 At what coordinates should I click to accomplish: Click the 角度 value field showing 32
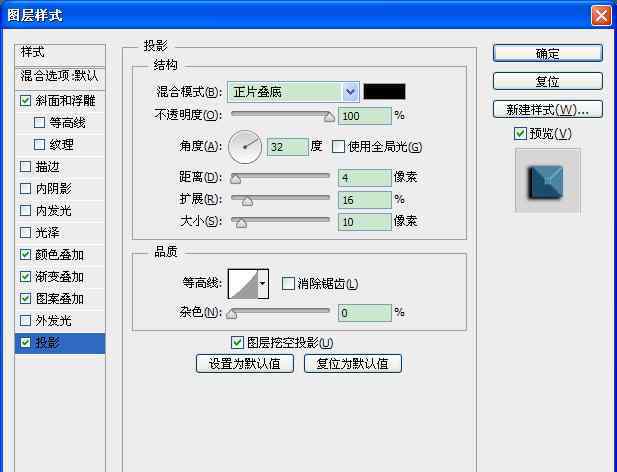[288, 147]
